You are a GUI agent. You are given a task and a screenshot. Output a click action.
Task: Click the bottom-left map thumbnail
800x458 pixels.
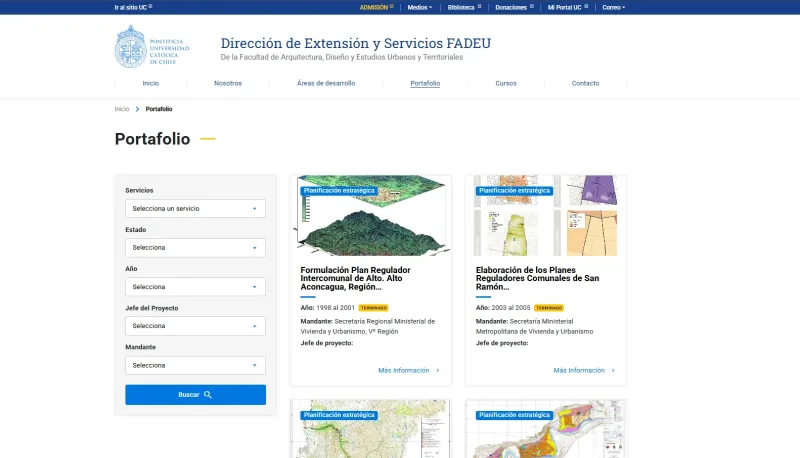371,429
